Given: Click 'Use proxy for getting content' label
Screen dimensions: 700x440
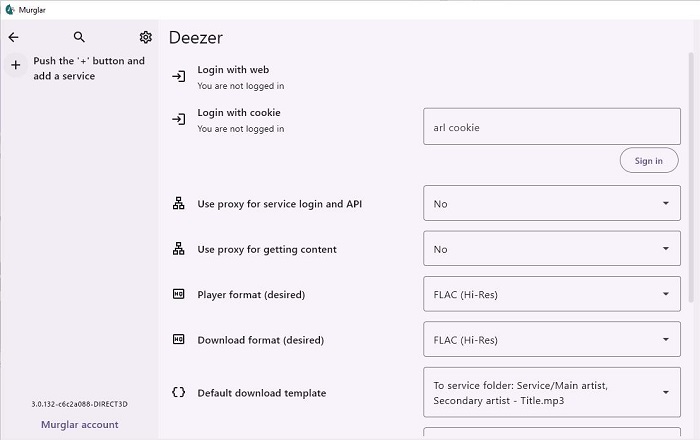Looking at the screenshot, I should pos(267,249).
